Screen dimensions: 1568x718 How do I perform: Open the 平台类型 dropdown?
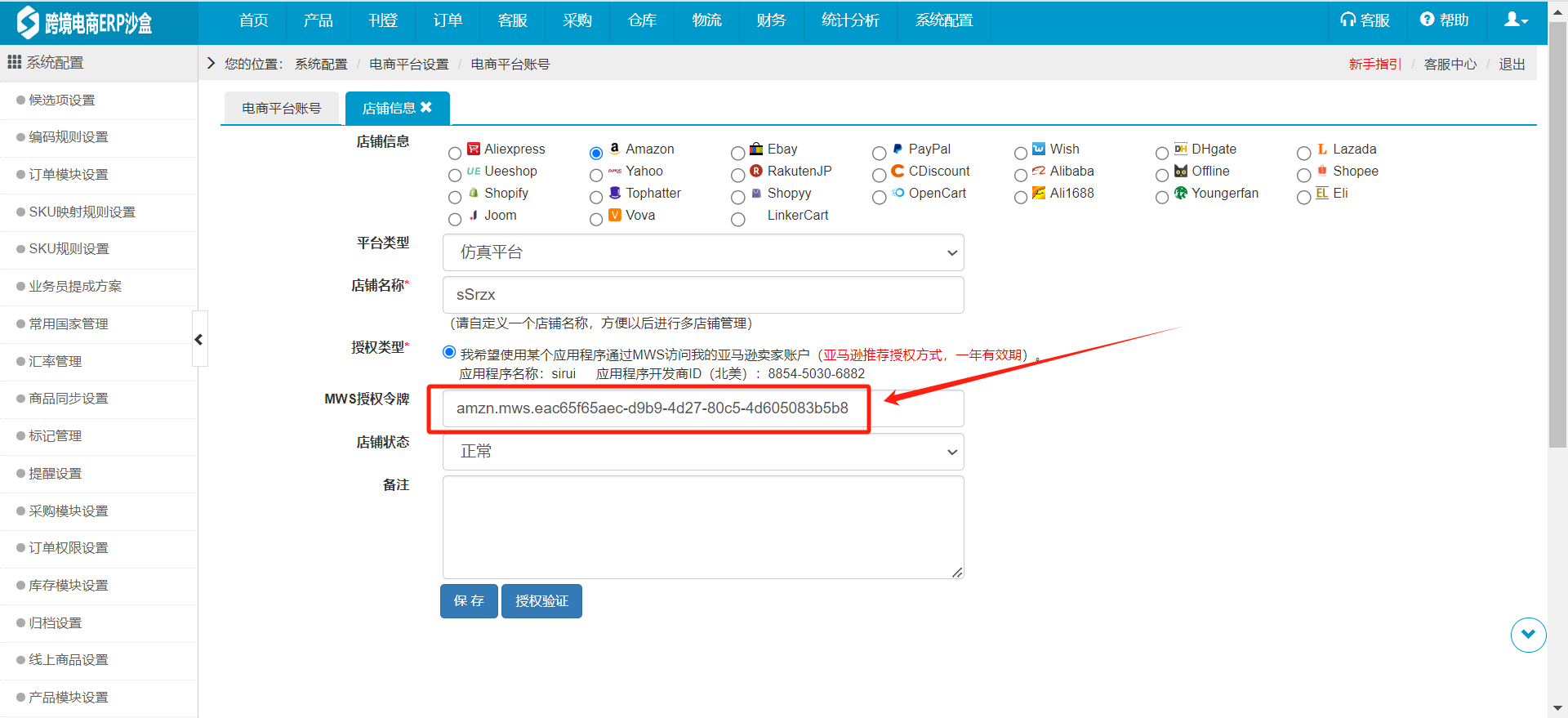point(703,252)
